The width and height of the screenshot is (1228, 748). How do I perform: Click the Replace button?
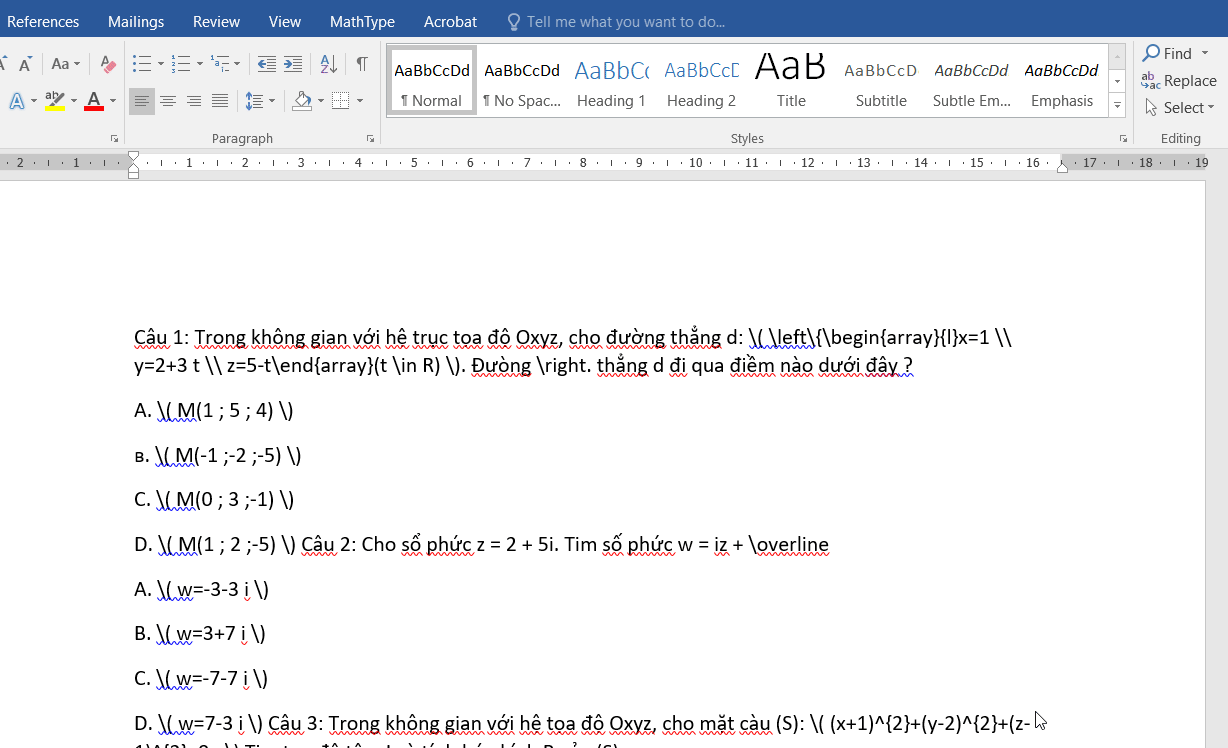click(x=1180, y=80)
